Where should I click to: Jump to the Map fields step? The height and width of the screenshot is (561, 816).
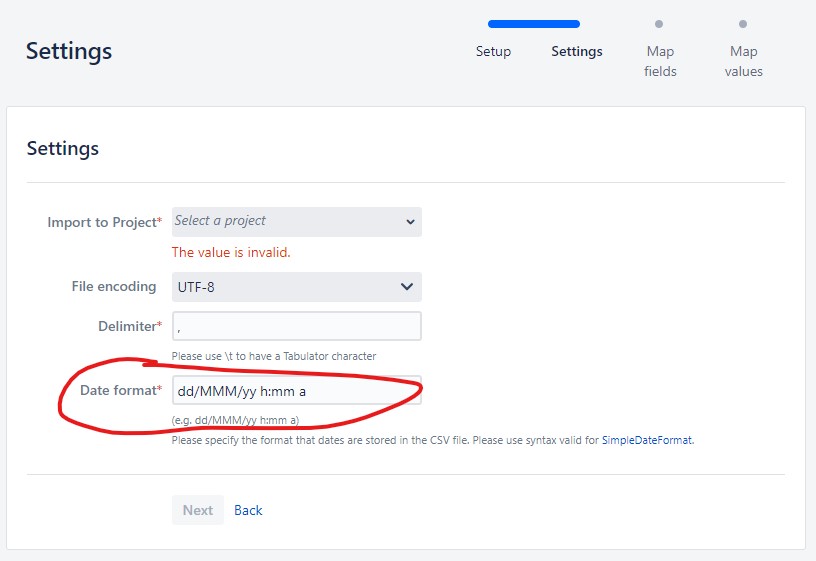(660, 61)
